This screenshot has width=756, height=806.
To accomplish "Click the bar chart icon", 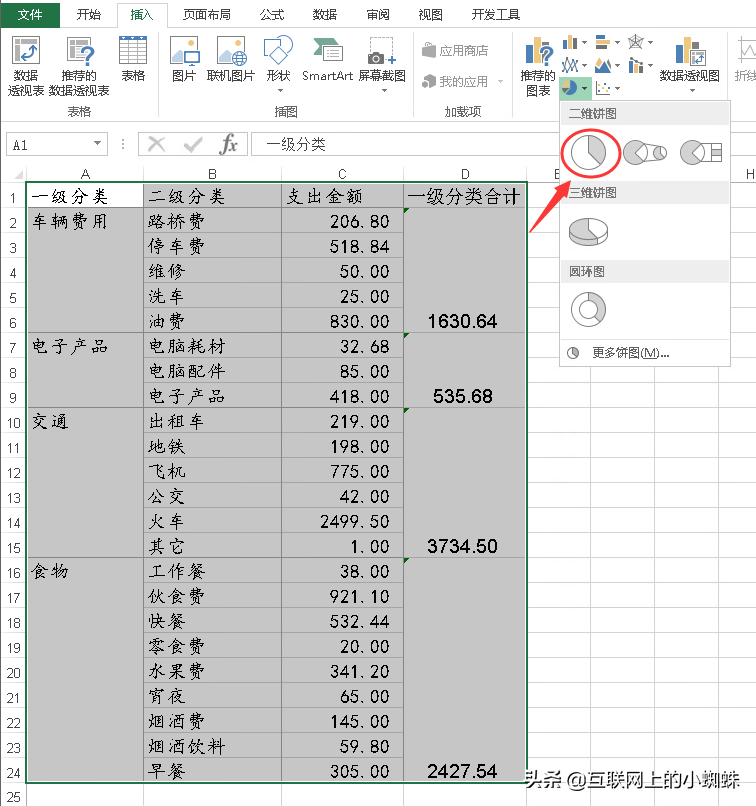I will [602, 42].
